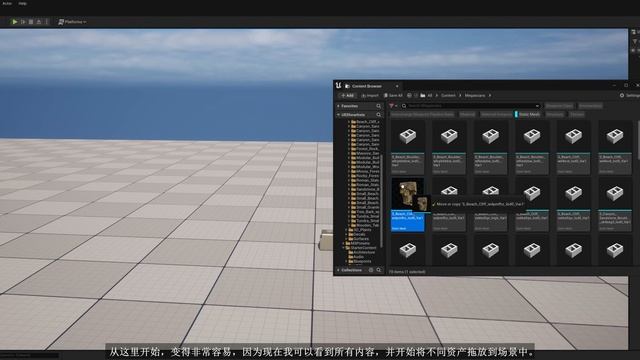Click the folder icon before All breadcrumb
Screen dimensions: 640x360
point(422,96)
